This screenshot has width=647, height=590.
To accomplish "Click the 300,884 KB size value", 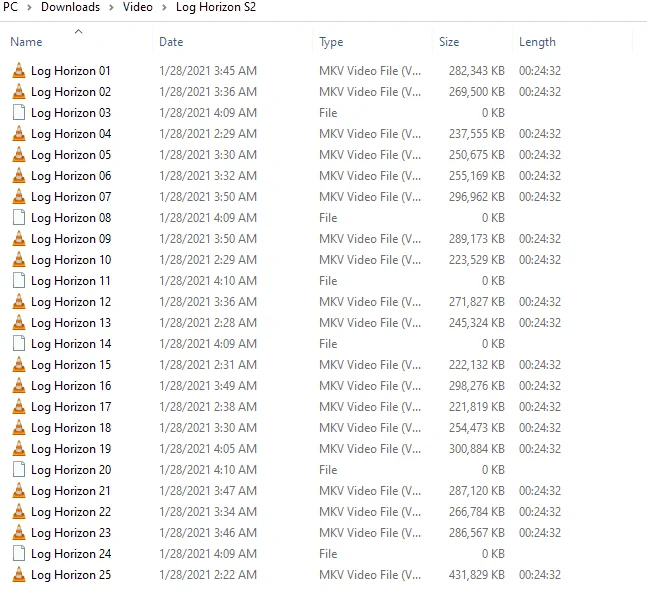I will (x=477, y=448).
